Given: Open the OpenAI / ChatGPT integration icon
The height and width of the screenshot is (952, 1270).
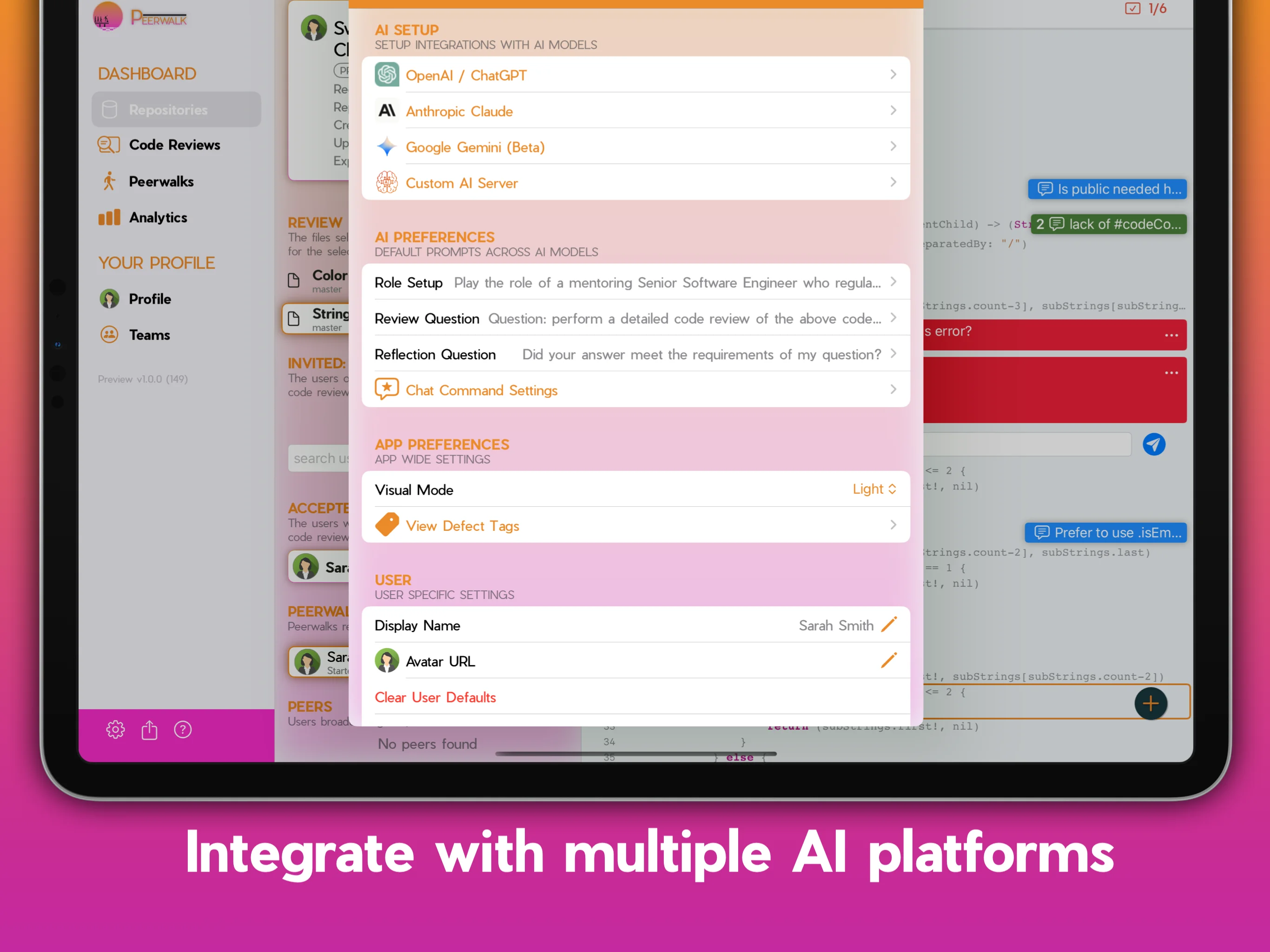Looking at the screenshot, I should coord(387,75).
